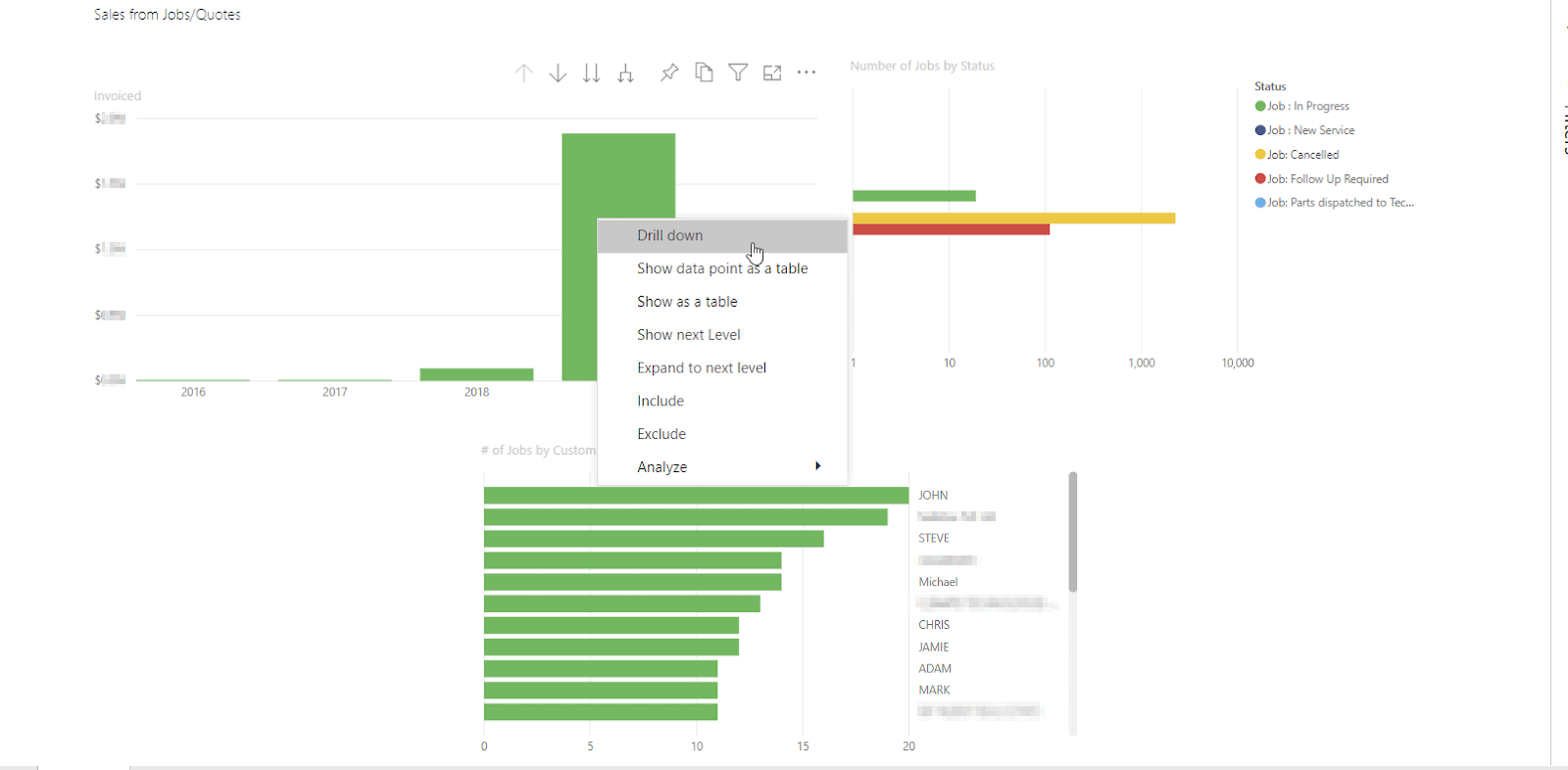Click the 1,000 axis tick label
1568x770 pixels.
click(1142, 362)
